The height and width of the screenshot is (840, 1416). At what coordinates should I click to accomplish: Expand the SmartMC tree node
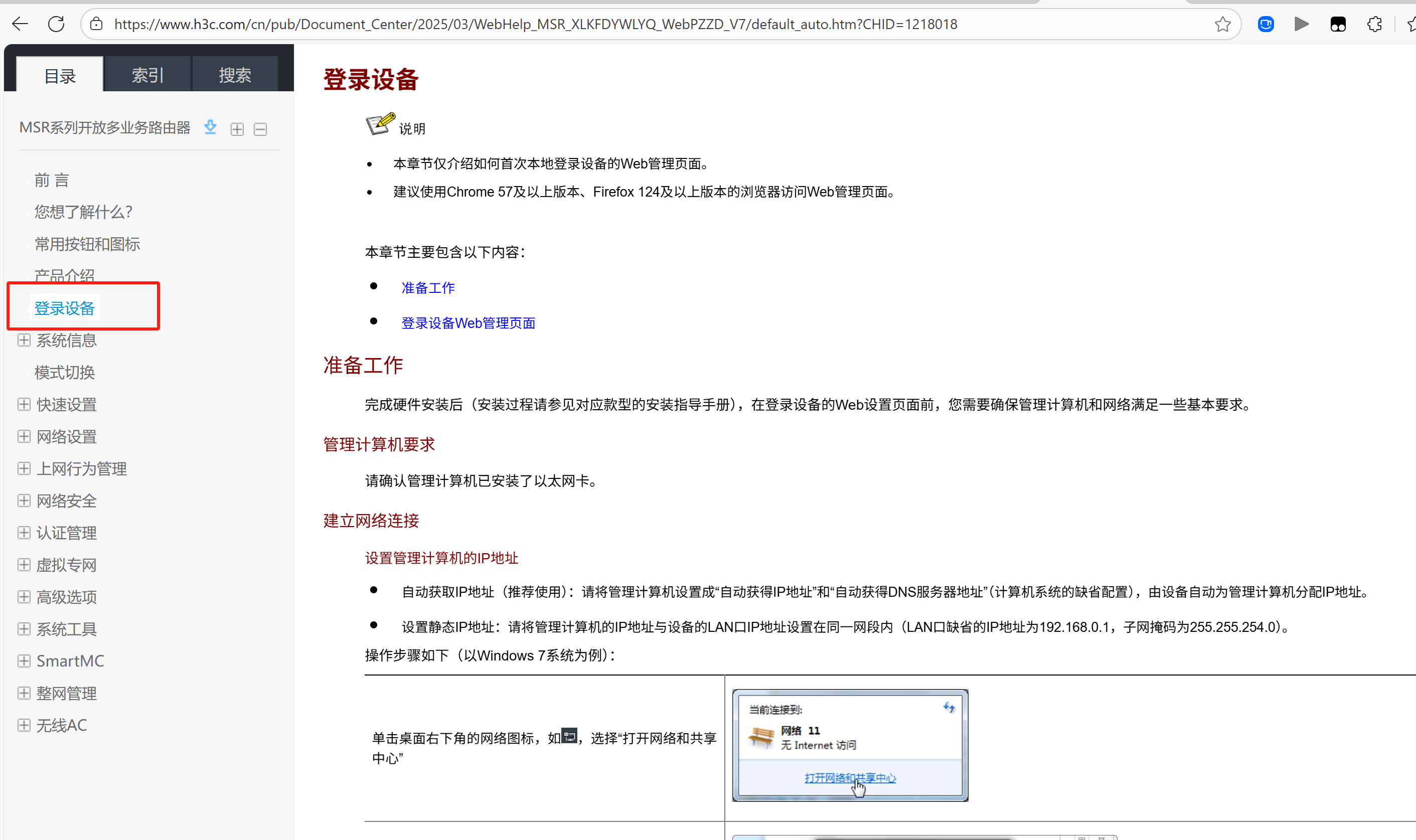[x=24, y=660]
